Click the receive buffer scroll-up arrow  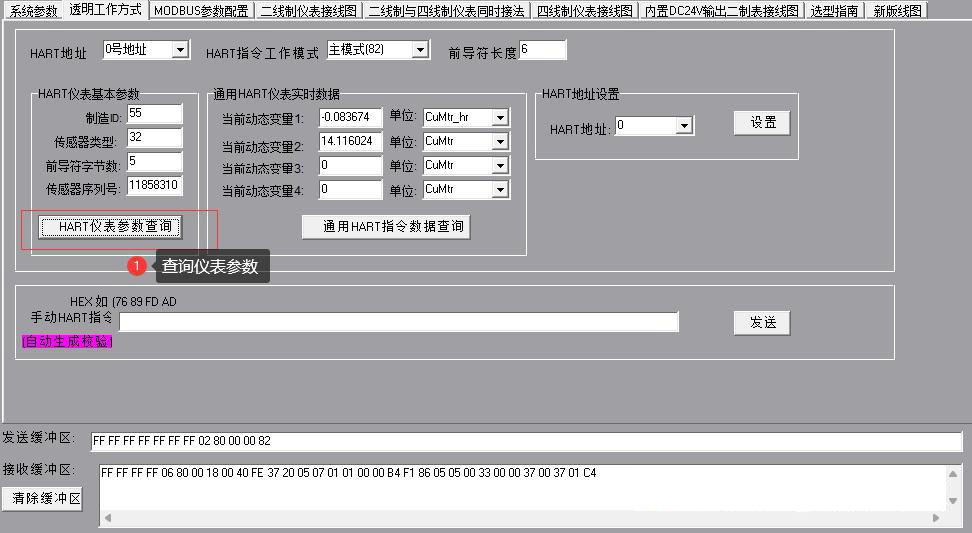(x=952, y=474)
